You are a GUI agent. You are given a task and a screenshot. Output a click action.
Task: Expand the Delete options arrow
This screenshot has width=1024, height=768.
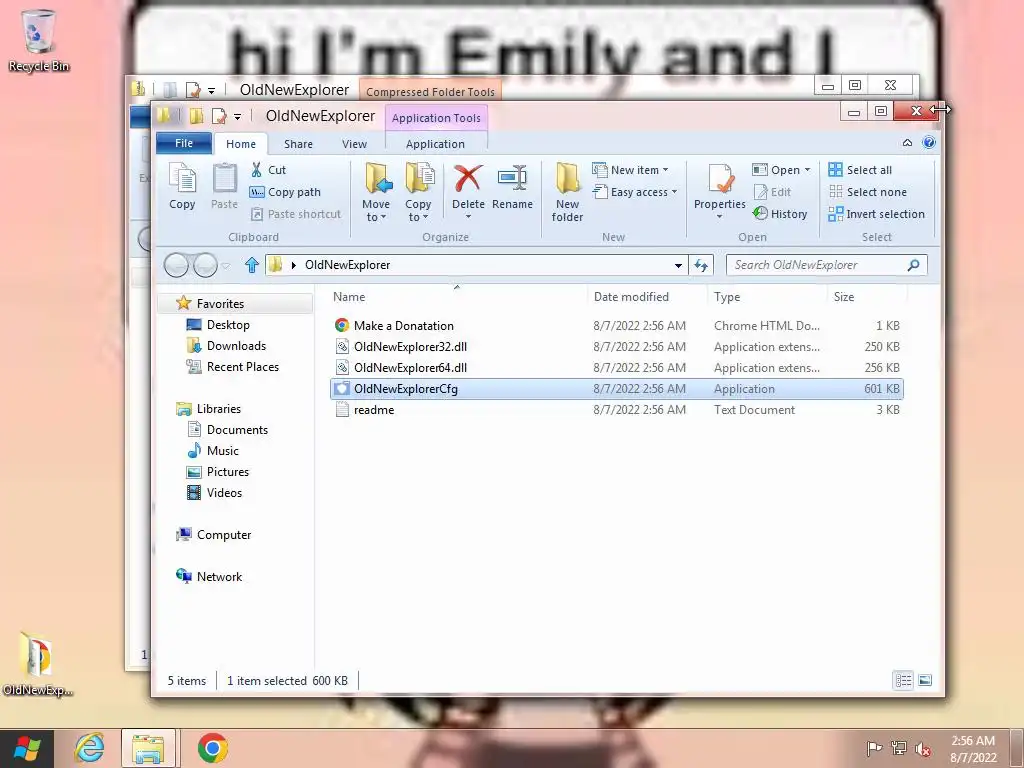tap(468, 217)
